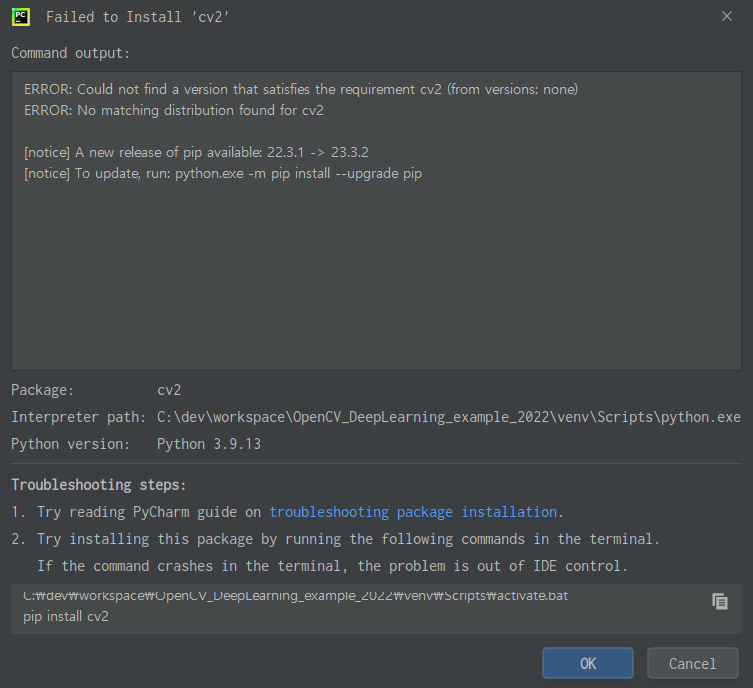
Task: Click the 'out of IDE control' sentence
Action: [x=332, y=566]
